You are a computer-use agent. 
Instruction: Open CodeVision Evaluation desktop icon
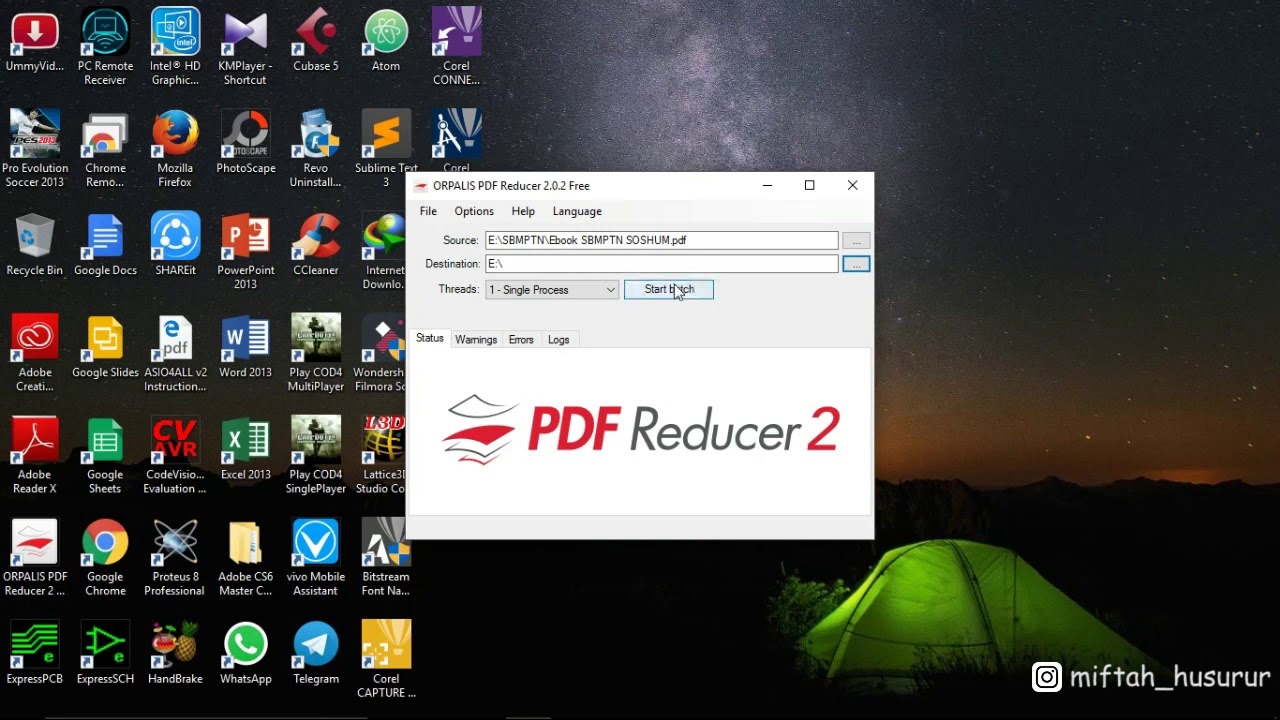[175, 454]
